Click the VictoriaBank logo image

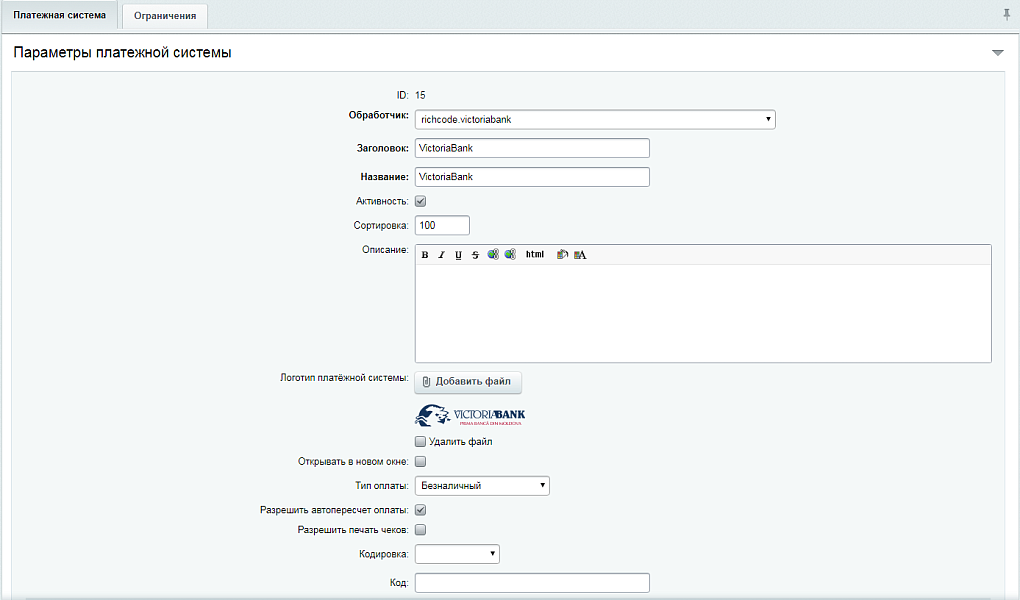point(470,416)
